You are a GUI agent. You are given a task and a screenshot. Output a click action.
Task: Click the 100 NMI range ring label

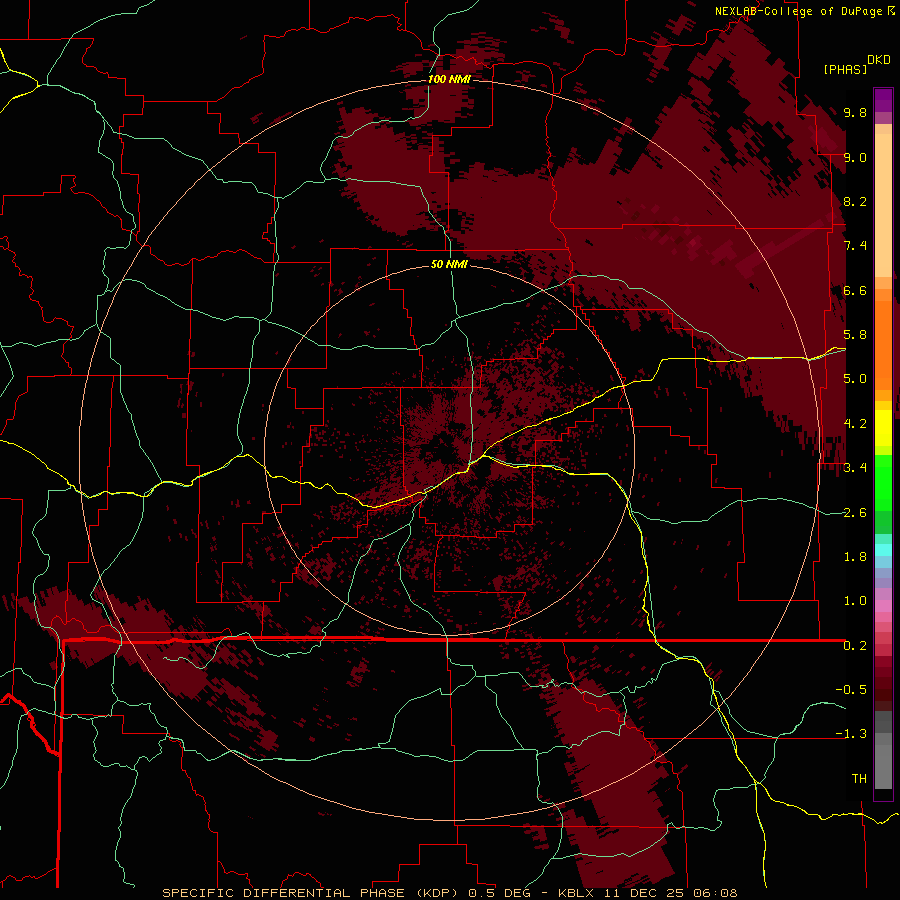pos(449,79)
